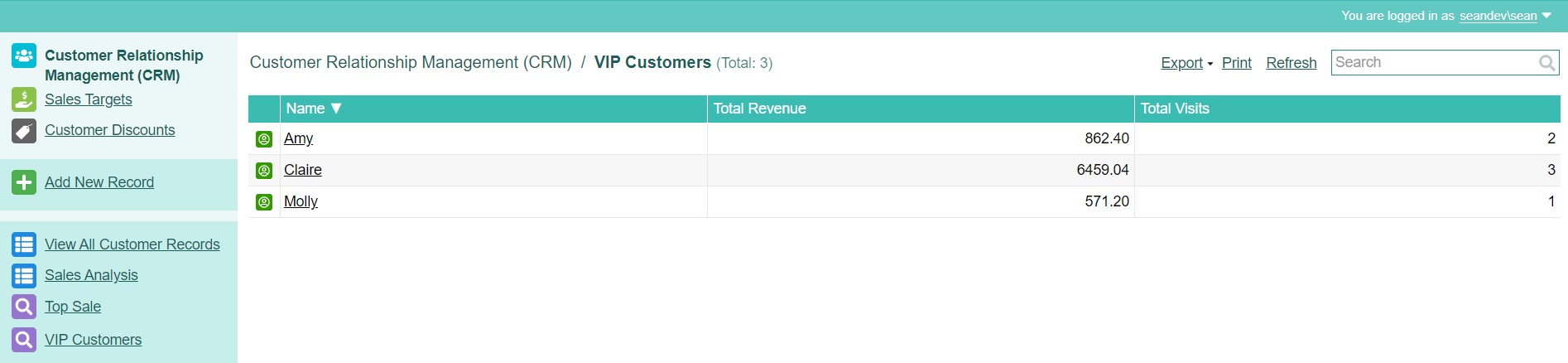
Task: Click the Refresh link
Action: coord(1291,63)
